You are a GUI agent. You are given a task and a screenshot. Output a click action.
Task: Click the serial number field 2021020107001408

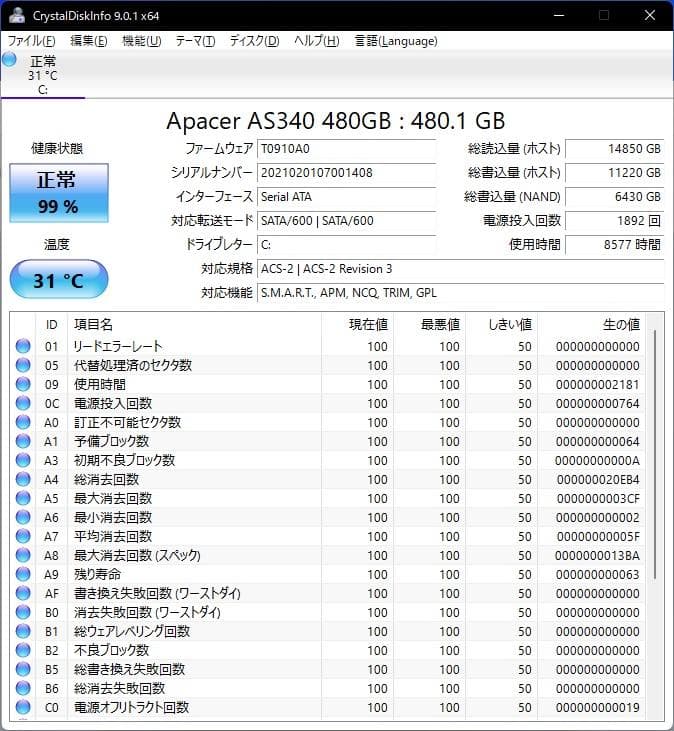click(346, 173)
